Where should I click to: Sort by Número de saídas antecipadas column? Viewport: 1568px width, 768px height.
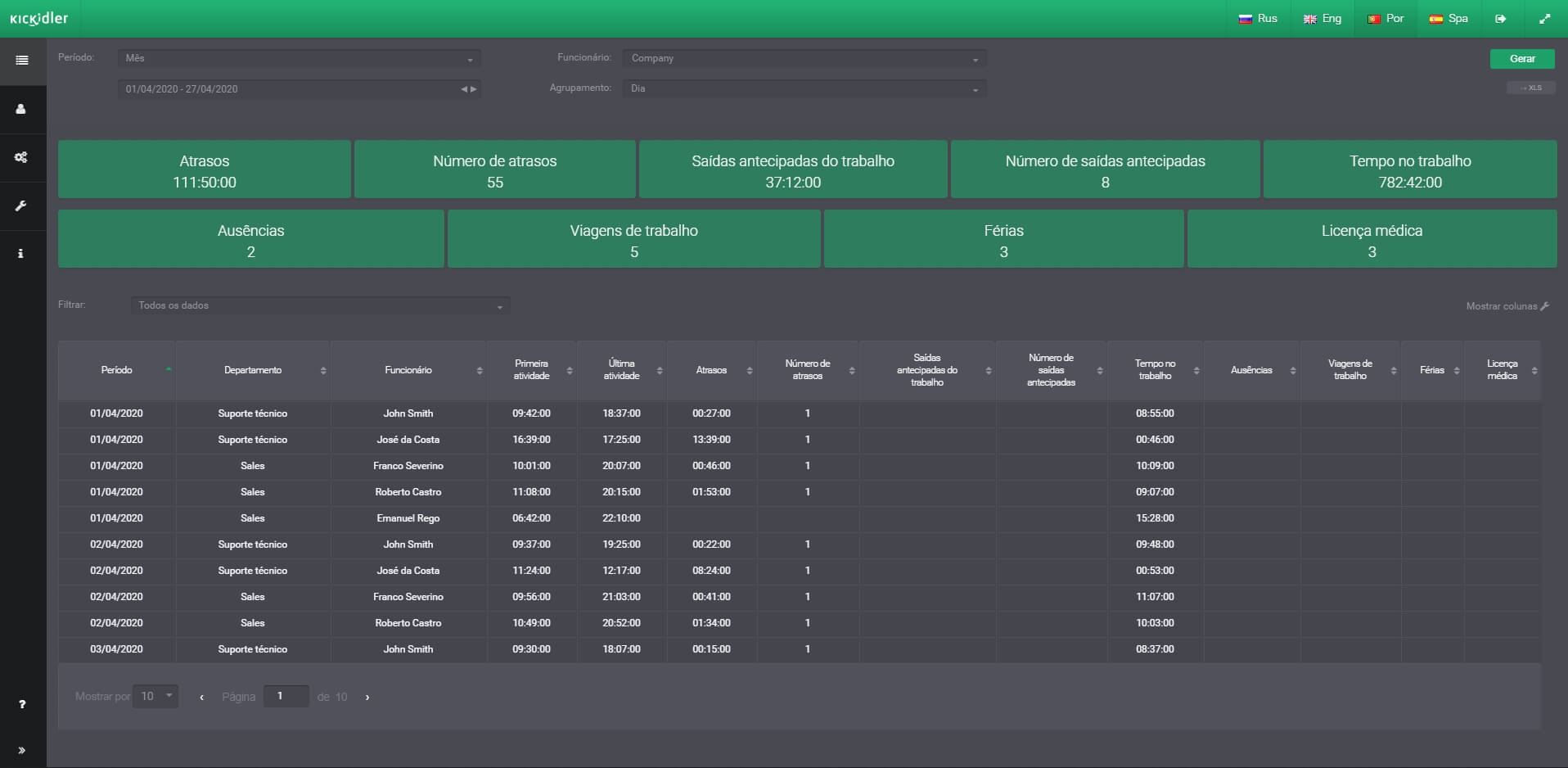1052,370
